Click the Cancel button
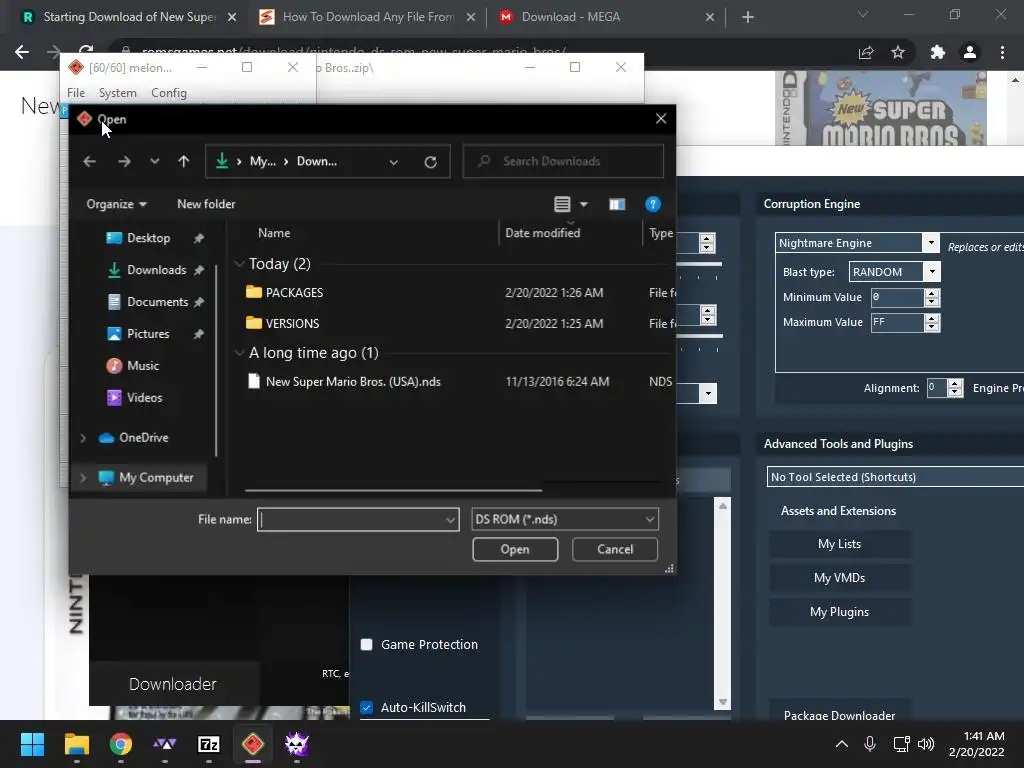 tap(615, 549)
